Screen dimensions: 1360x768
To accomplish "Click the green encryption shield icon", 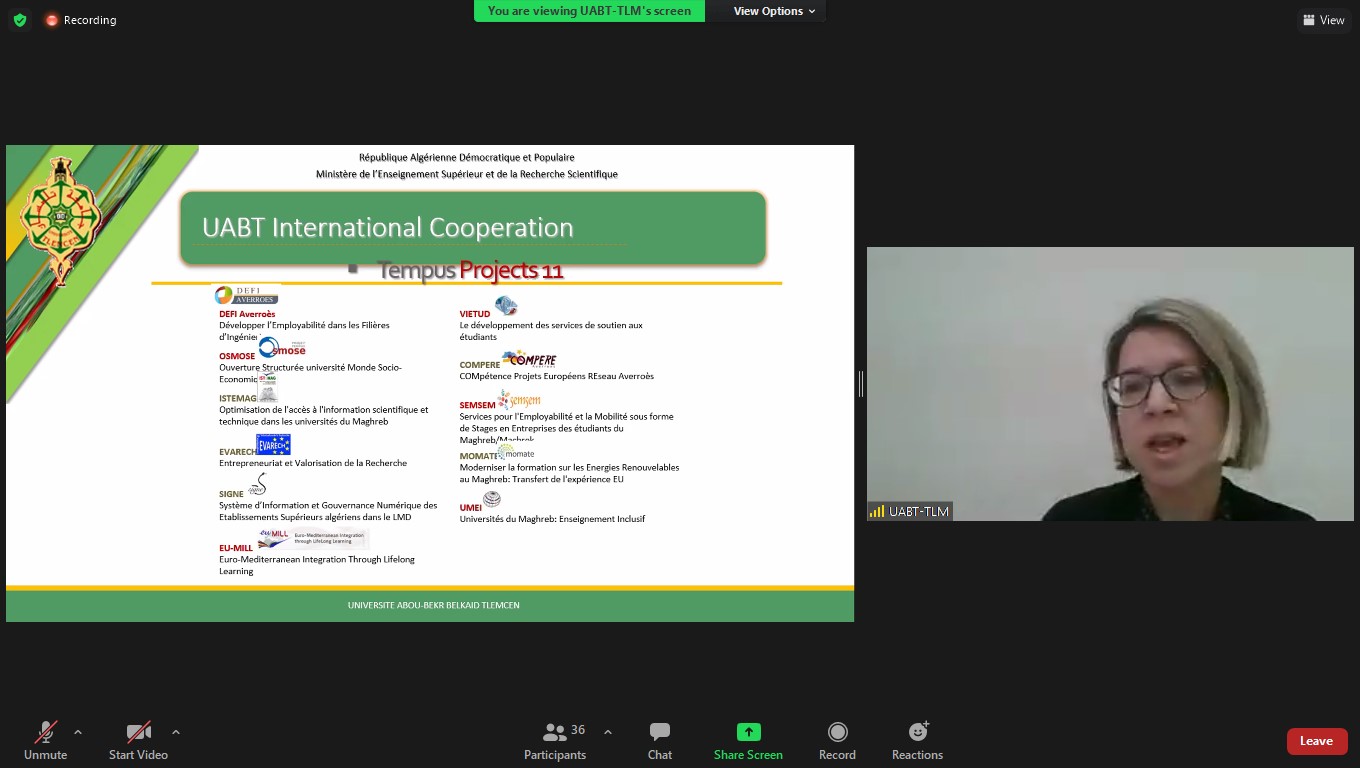I will [x=20, y=20].
